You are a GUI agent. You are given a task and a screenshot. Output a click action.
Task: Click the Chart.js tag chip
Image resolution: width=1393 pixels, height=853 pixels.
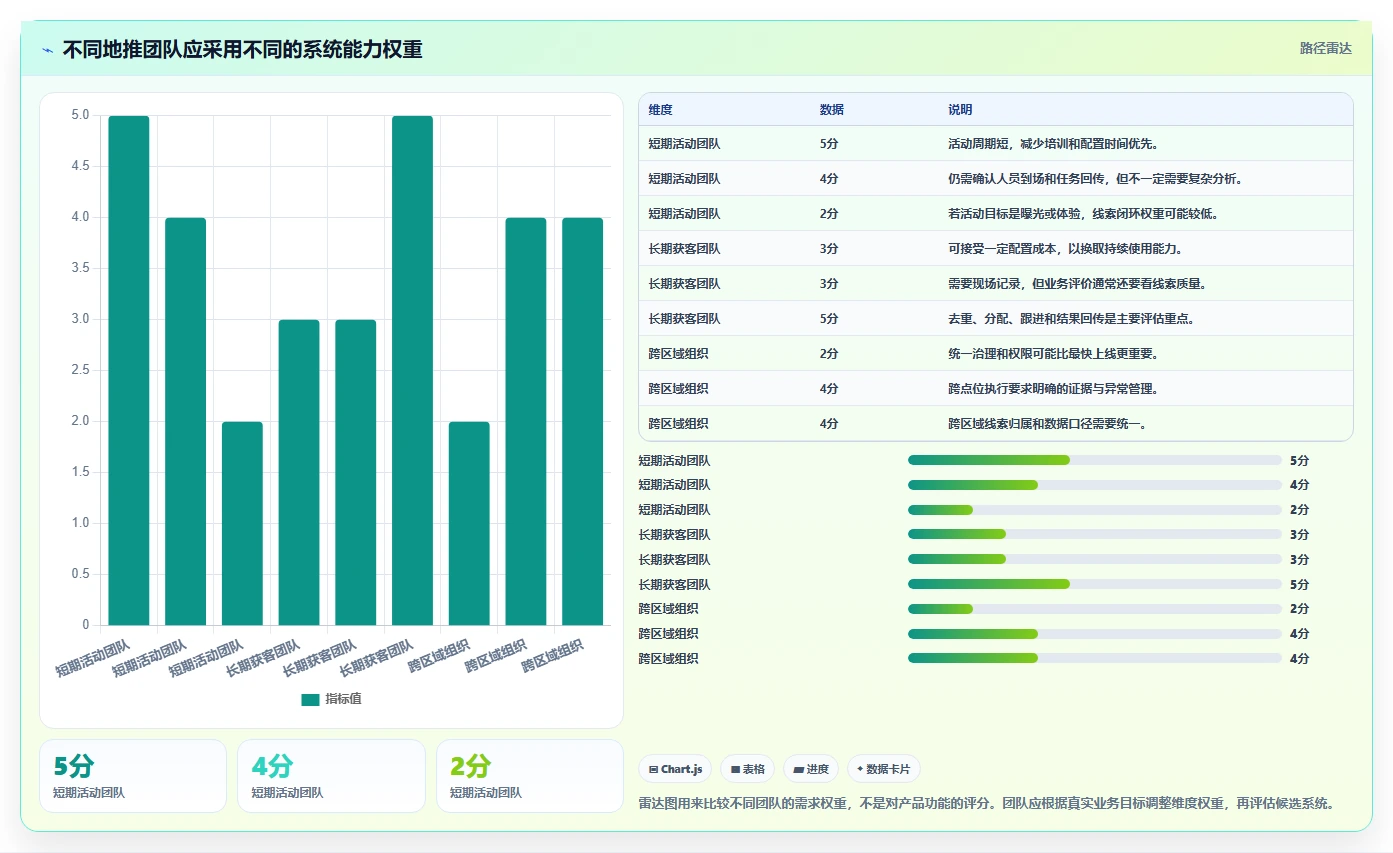[x=675, y=769]
